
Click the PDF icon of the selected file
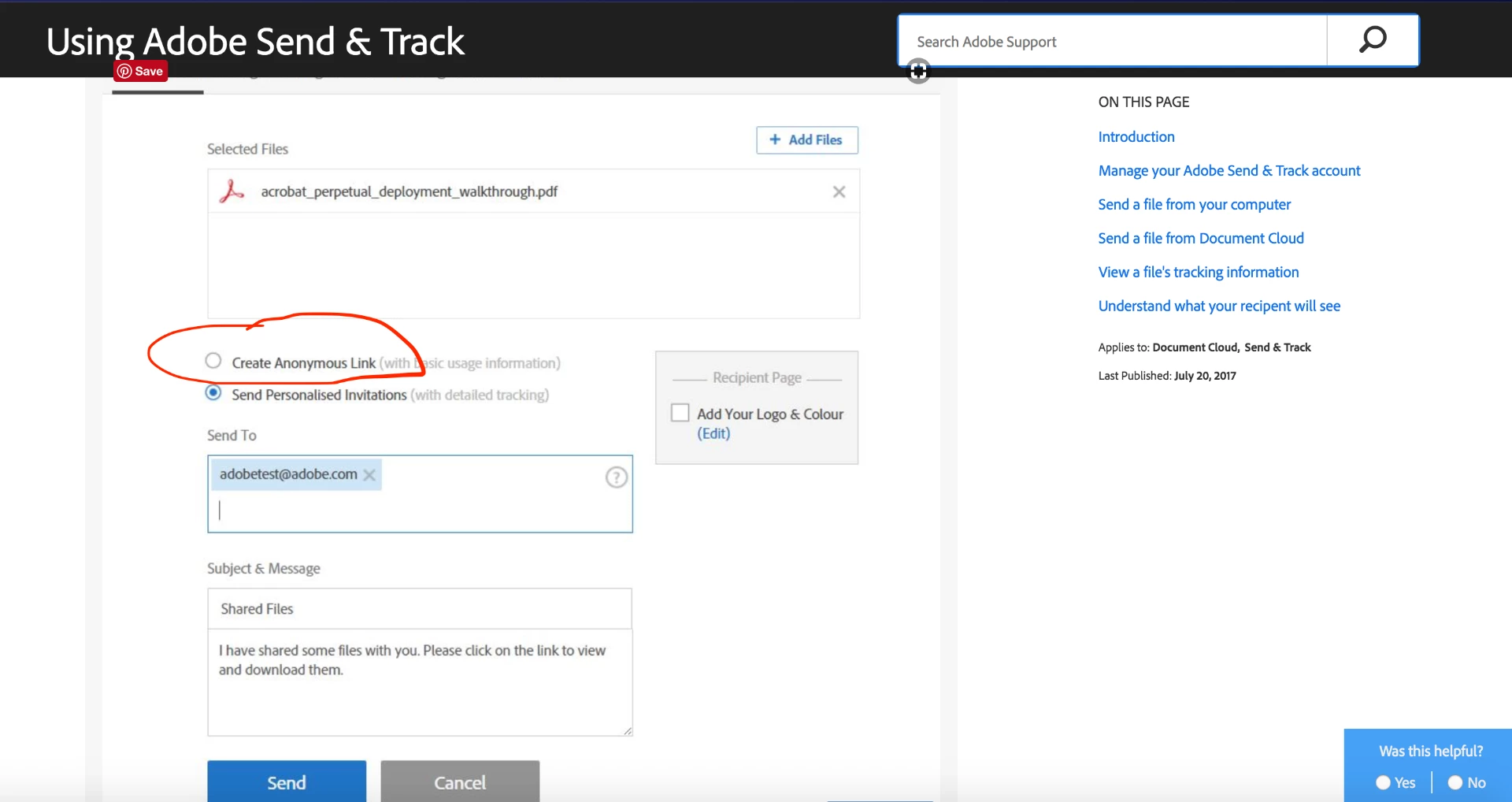tap(232, 191)
